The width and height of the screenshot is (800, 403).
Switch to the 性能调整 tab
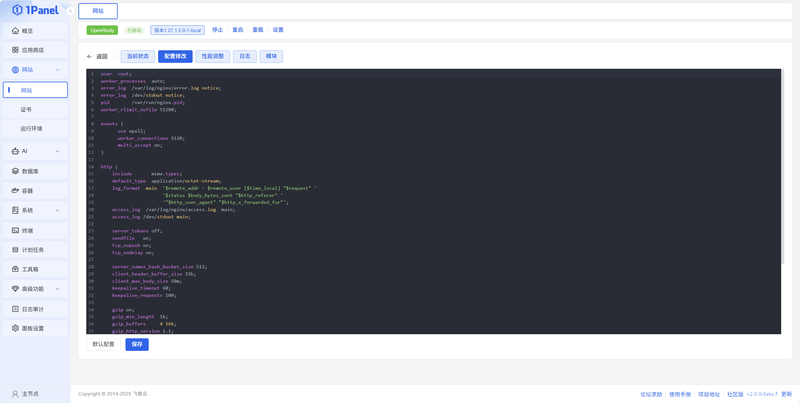[x=213, y=56]
